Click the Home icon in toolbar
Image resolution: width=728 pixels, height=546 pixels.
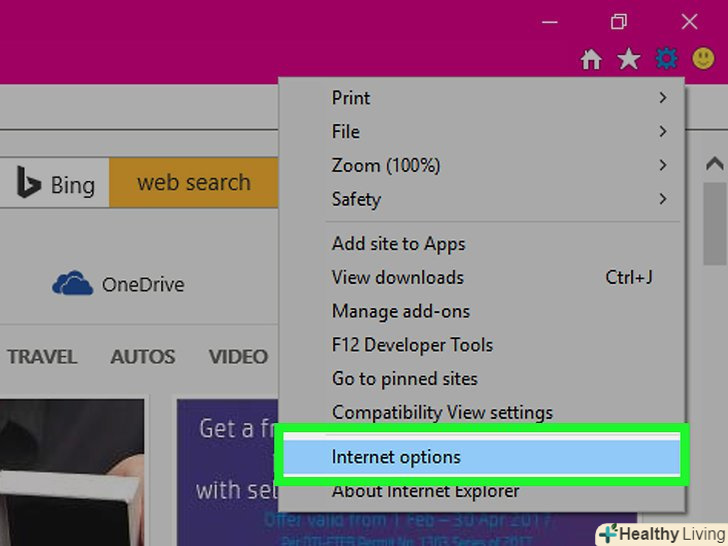pyautogui.click(x=591, y=59)
